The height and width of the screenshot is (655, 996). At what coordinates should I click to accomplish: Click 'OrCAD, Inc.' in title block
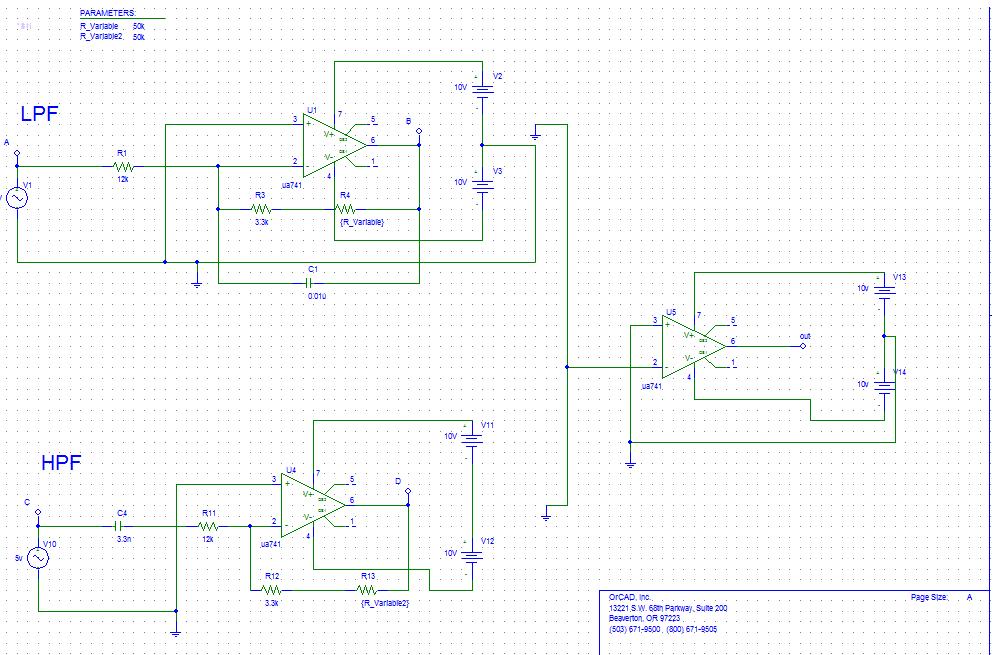(630, 597)
